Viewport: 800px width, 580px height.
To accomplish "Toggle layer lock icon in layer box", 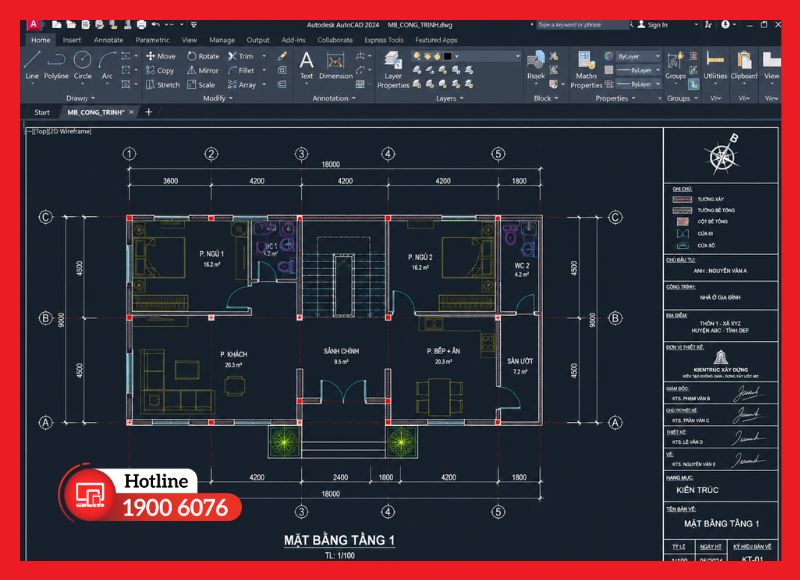I will click(x=437, y=56).
